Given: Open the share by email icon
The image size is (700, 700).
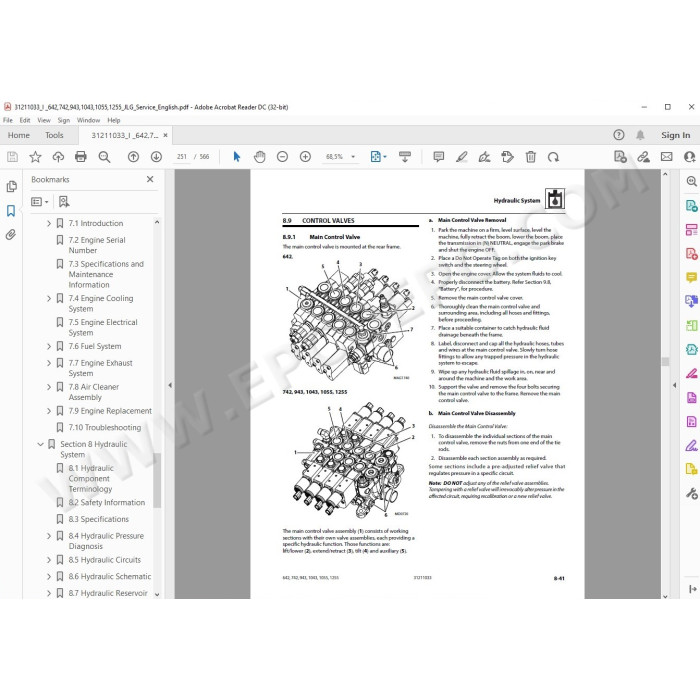Looking at the screenshot, I should coord(667,157).
